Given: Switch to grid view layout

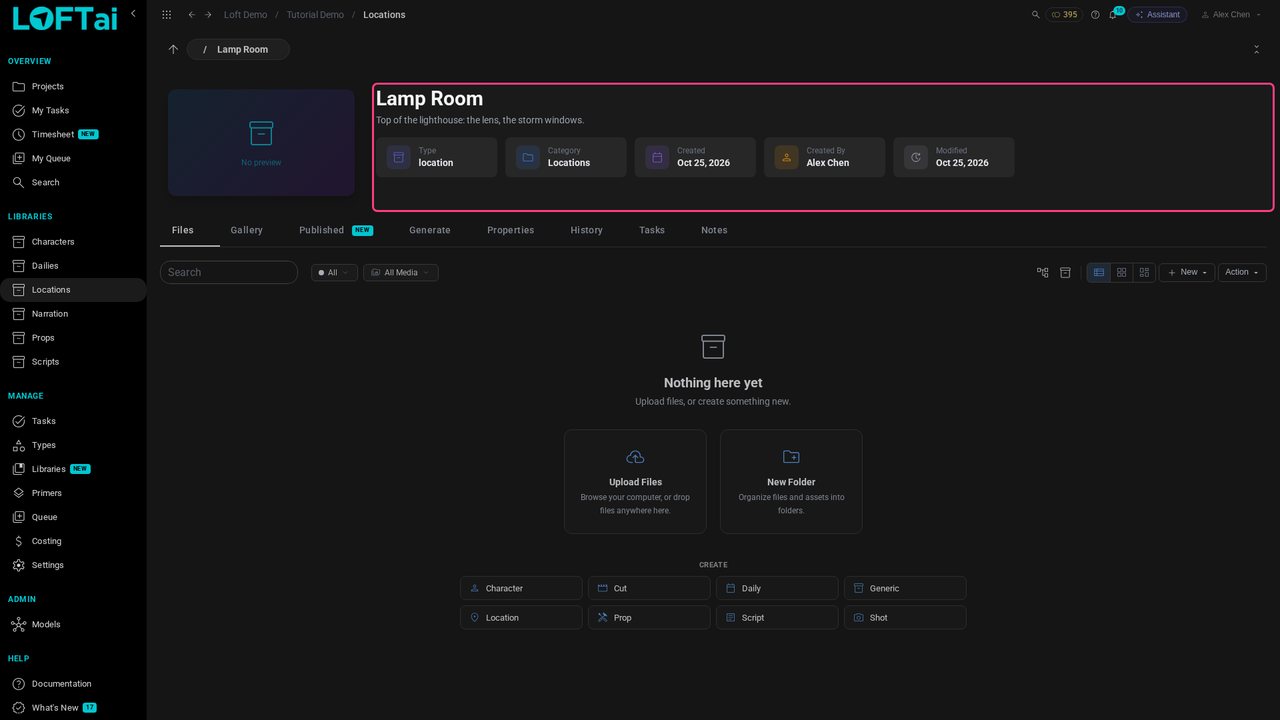Looking at the screenshot, I should click(1122, 272).
